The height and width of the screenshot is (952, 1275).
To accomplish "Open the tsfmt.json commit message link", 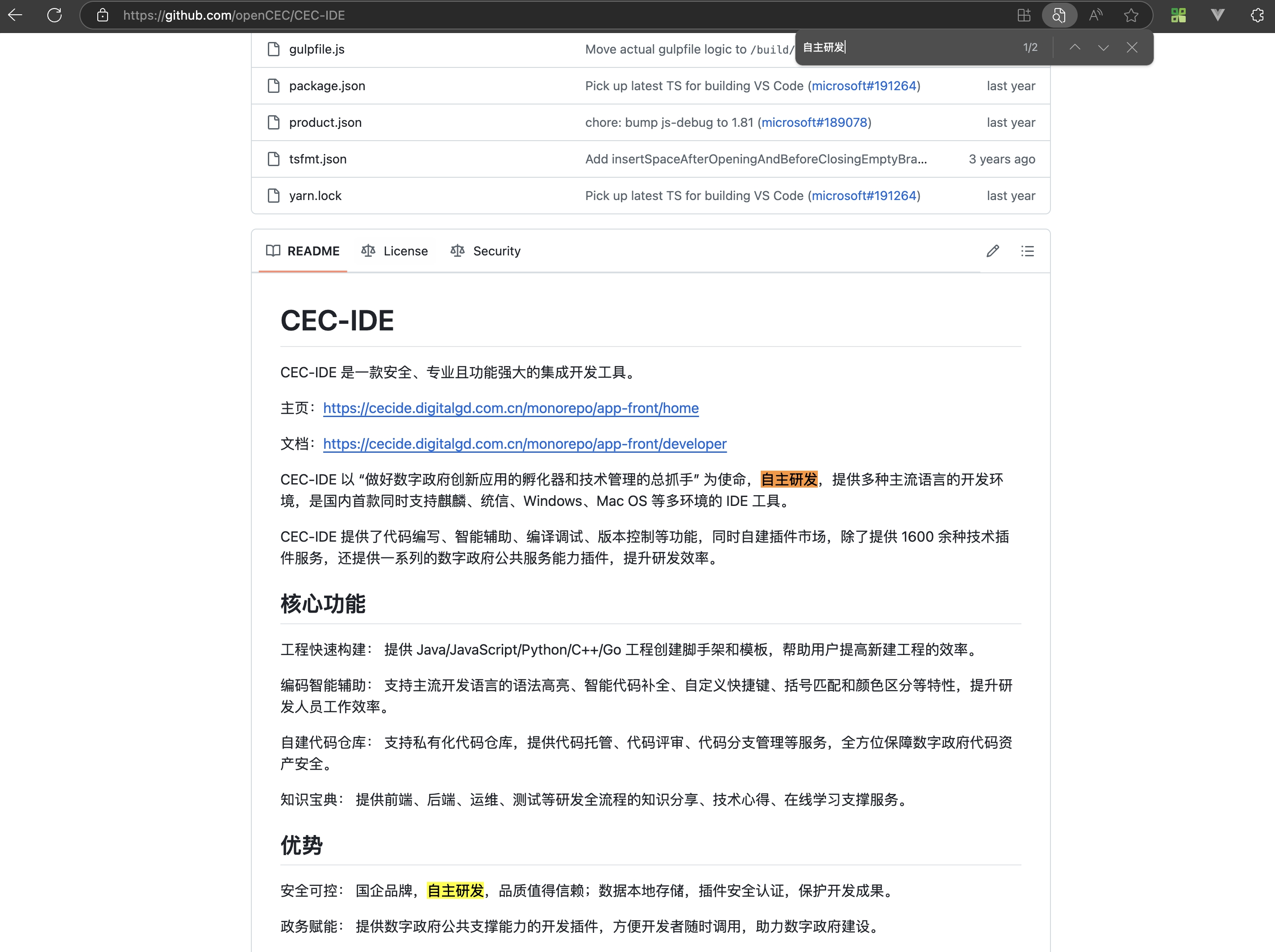I will (x=756, y=159).
